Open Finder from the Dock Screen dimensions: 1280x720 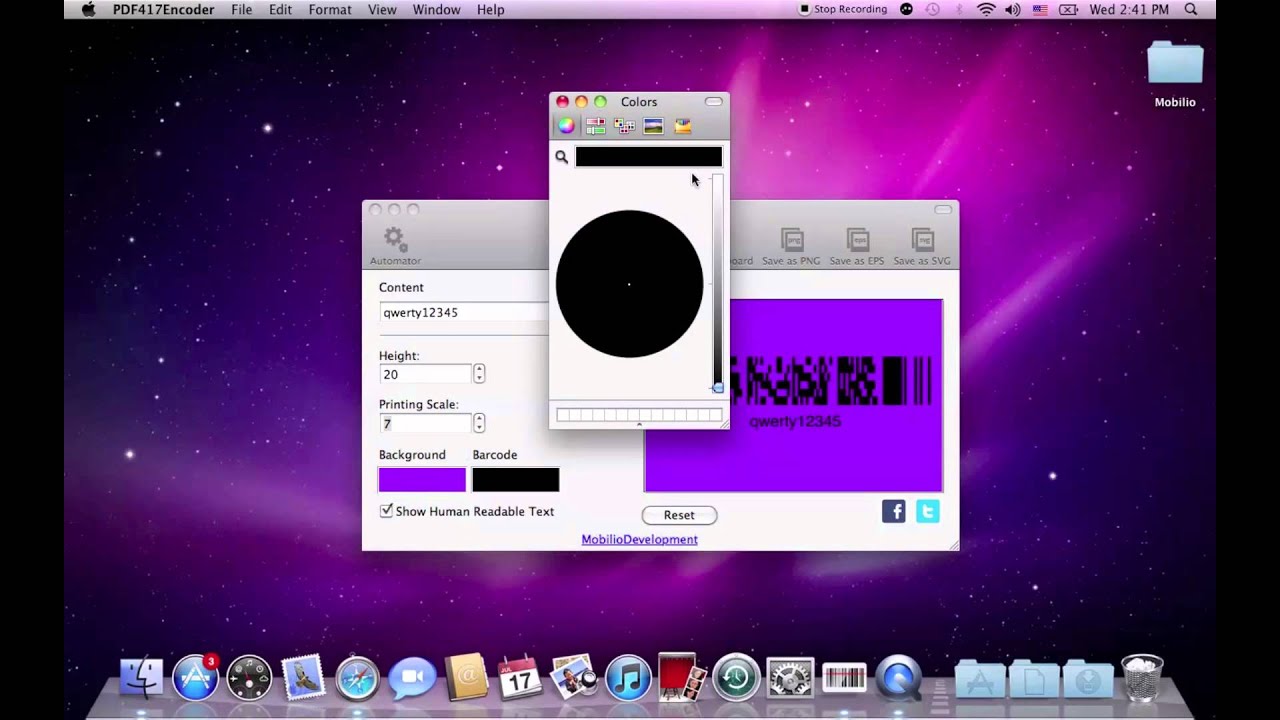pyautogui.click(x=141, y=678)
